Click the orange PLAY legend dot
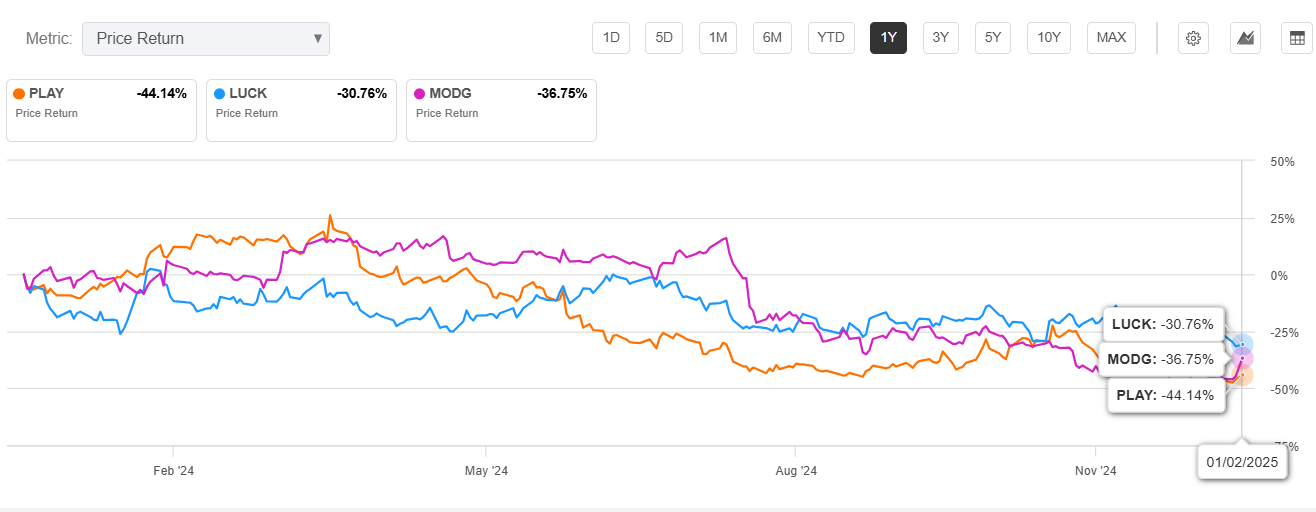Screen dimensions: 1316x512 click(x=19, y=94)
